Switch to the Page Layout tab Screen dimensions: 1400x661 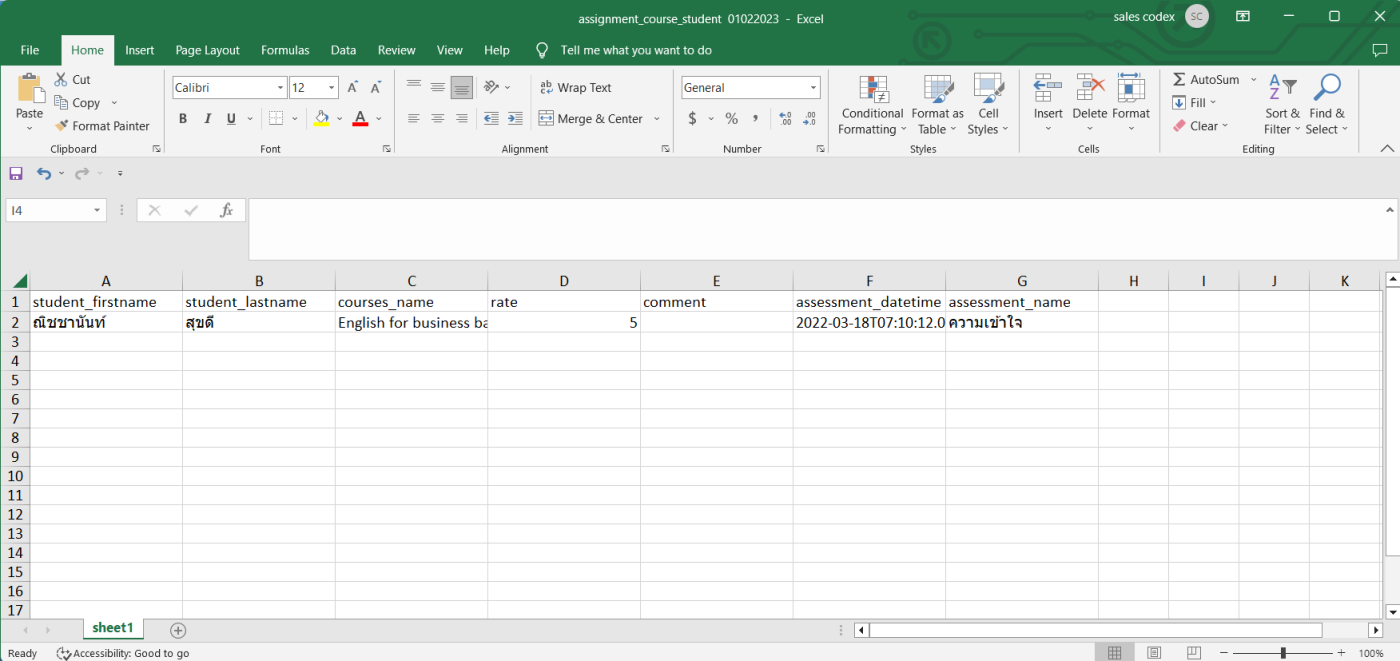[207, 50]
